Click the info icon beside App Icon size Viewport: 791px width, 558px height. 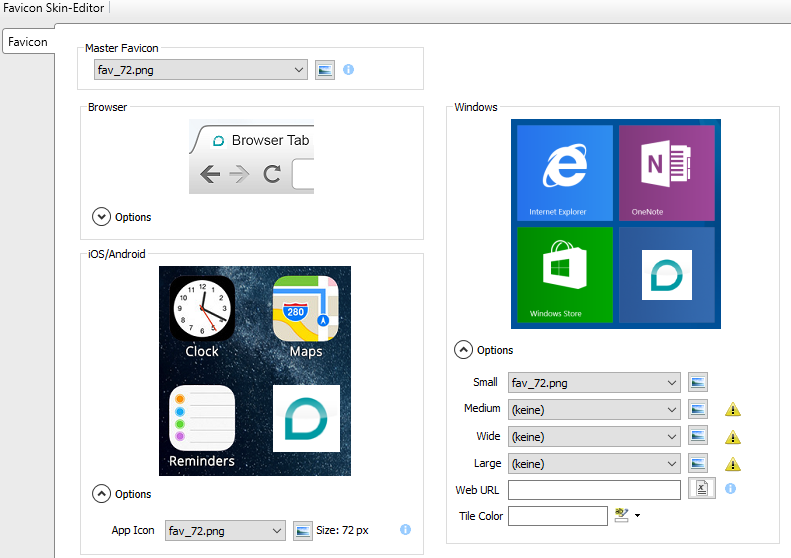pyautogui.click(x=405, y=530)
